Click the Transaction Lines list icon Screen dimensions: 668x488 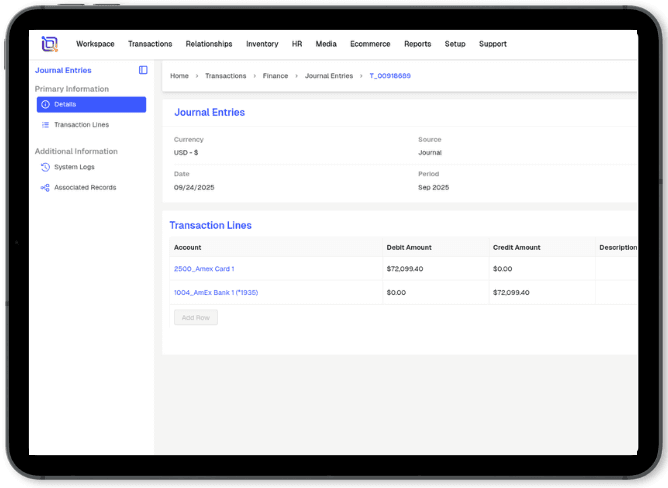45,125
